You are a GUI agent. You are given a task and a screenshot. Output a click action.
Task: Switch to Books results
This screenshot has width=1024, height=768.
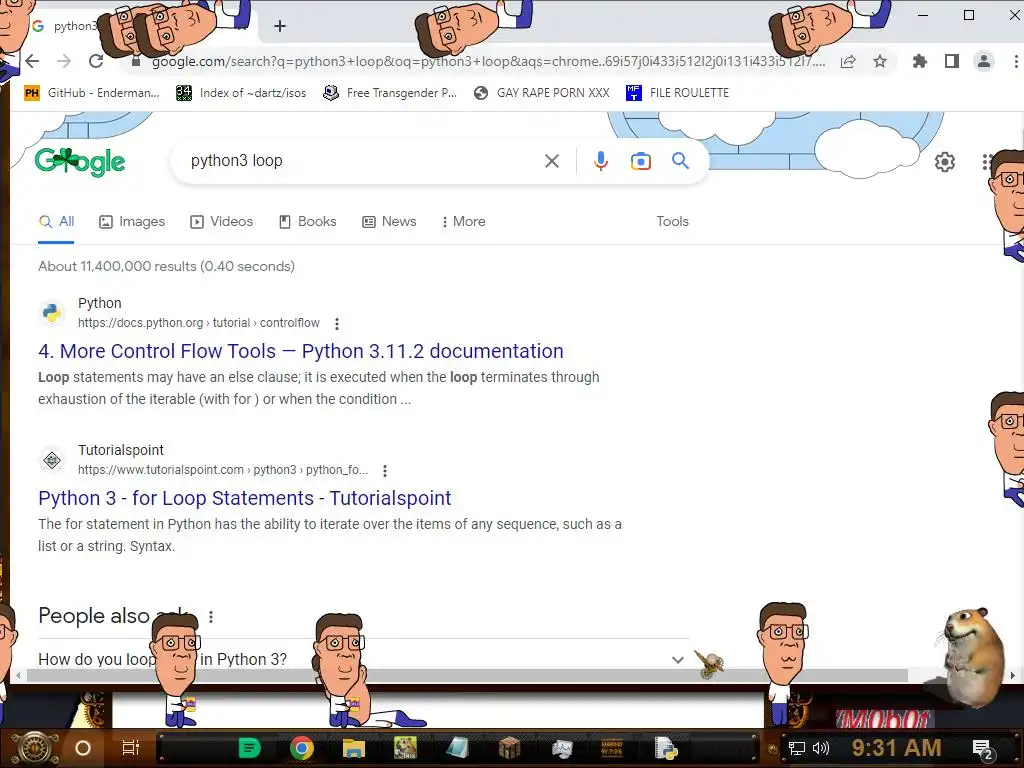pyautogui.click(x=308, y=222)
